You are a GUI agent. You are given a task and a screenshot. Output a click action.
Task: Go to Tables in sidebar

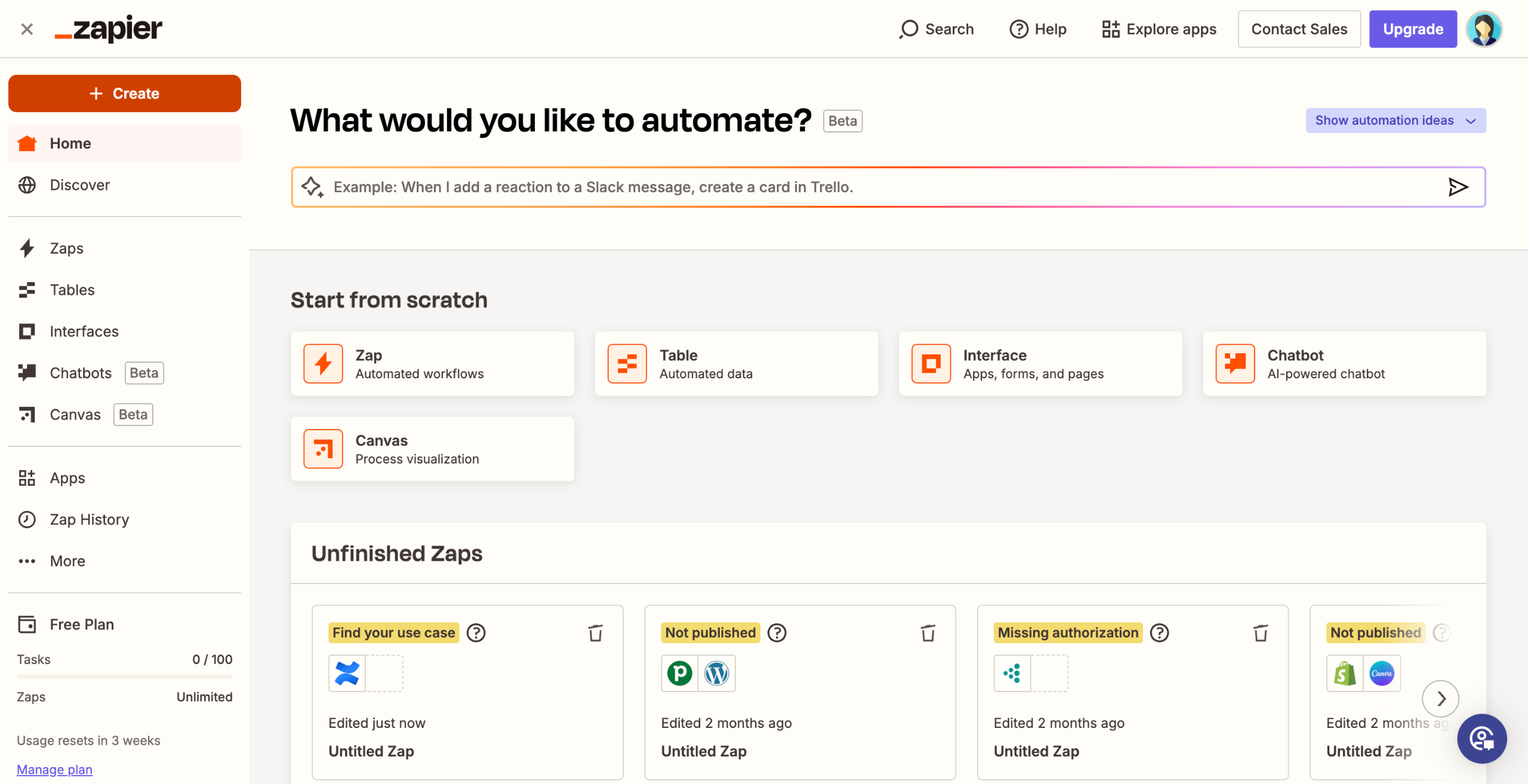(72, 290)
